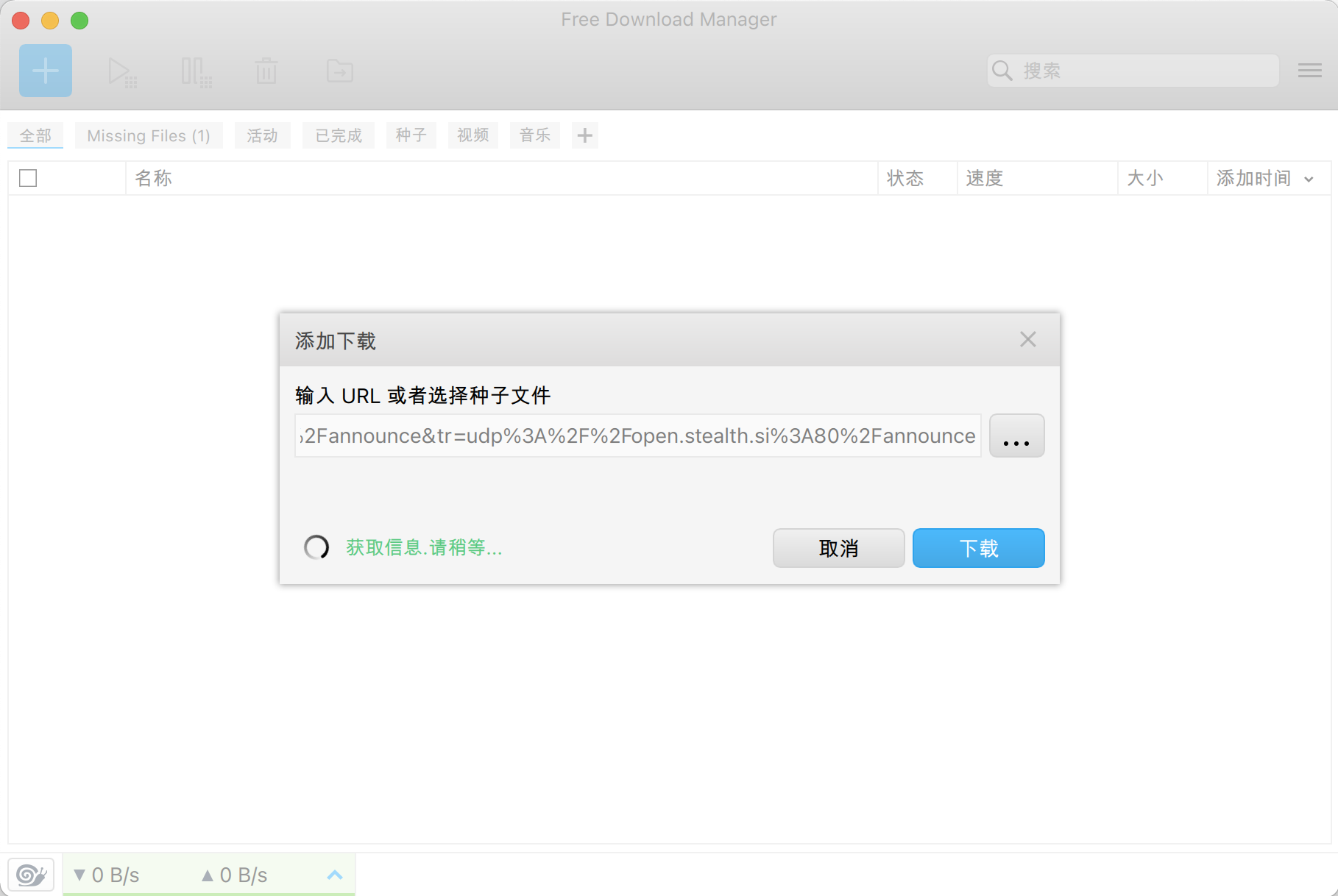Select the 全部 tab

tap(35, 135)
